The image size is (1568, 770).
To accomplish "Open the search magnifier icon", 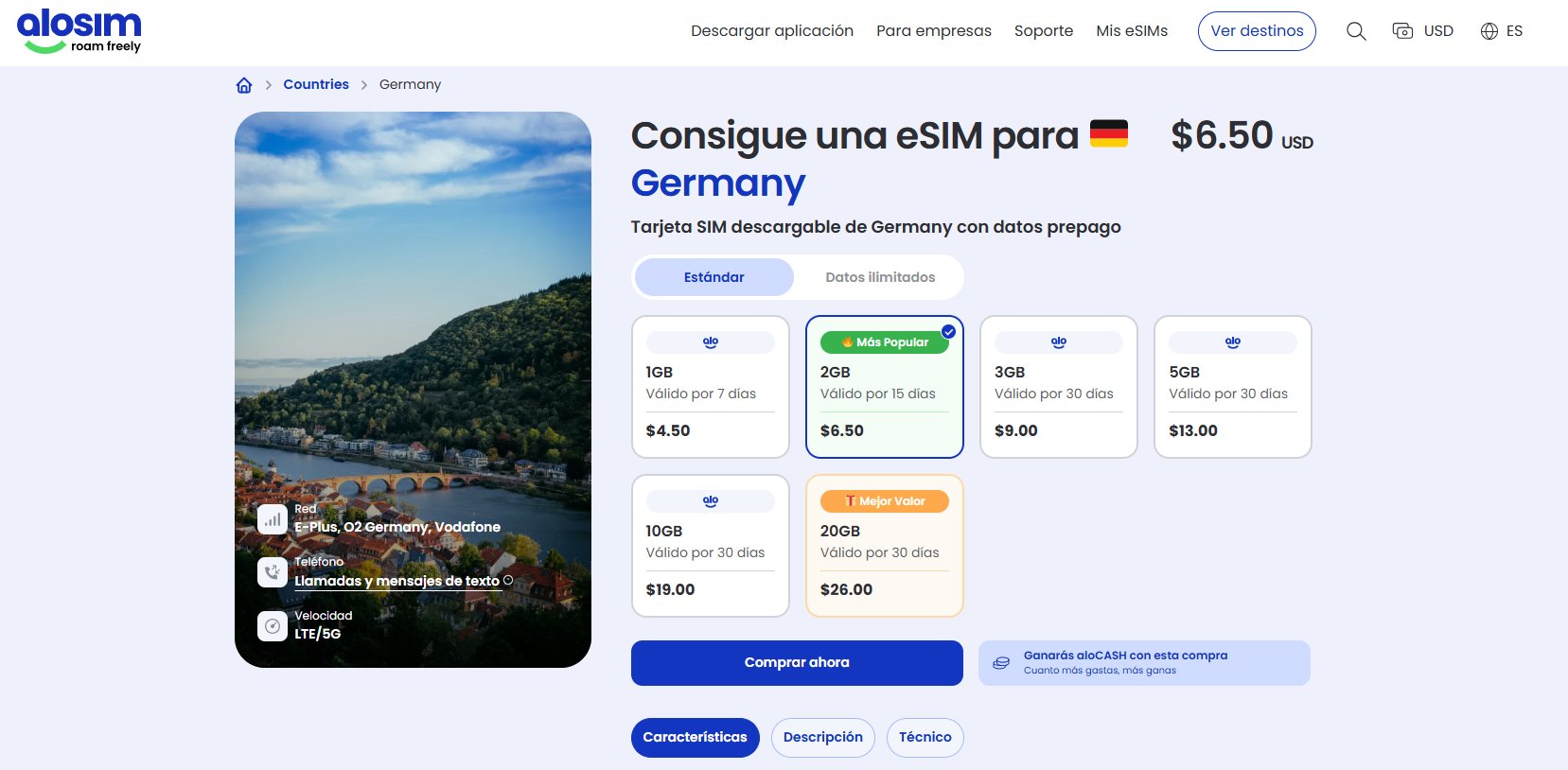I will click(x=1356, y=31).
